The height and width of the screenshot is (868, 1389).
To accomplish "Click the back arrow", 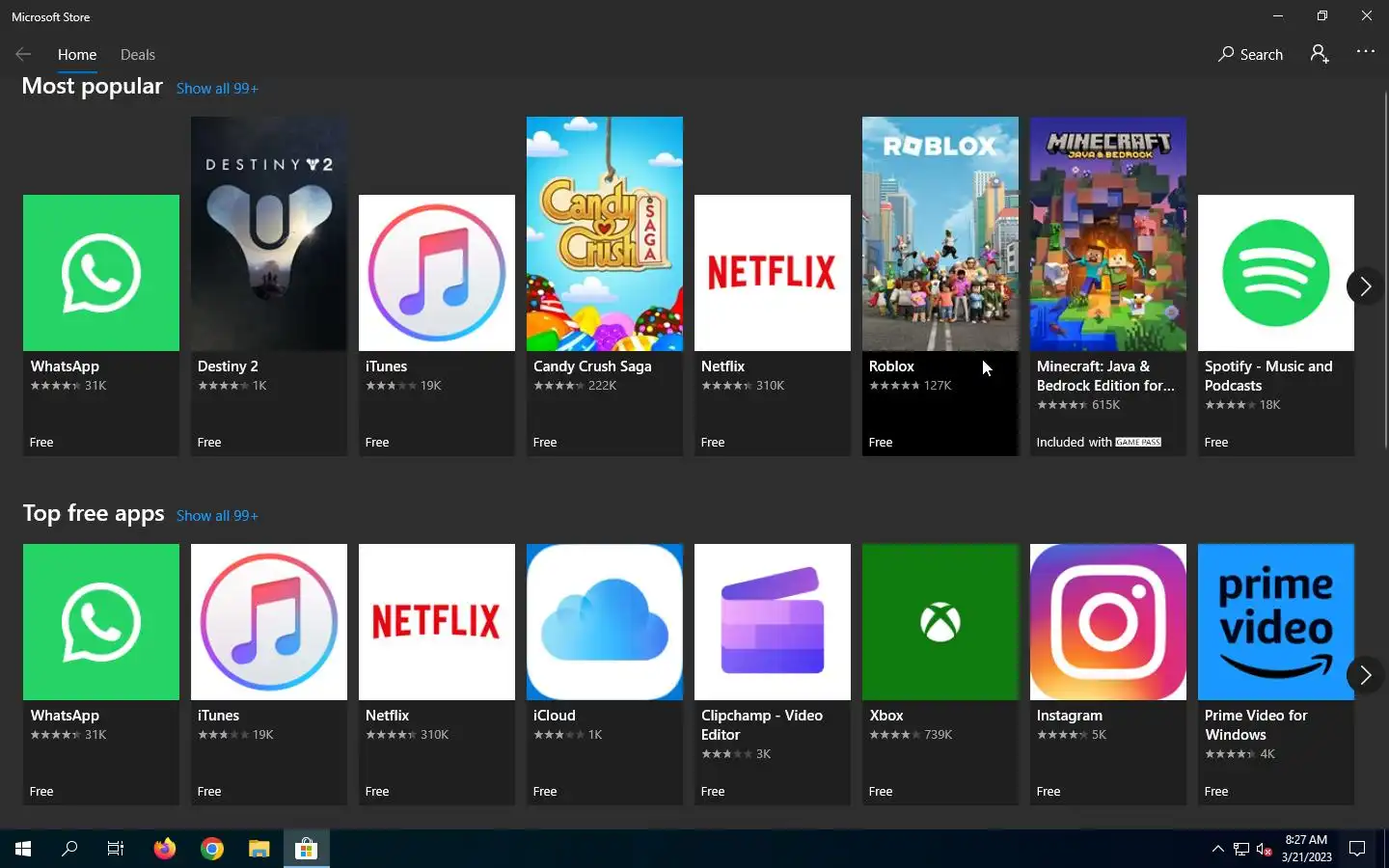I will point(23,54).
